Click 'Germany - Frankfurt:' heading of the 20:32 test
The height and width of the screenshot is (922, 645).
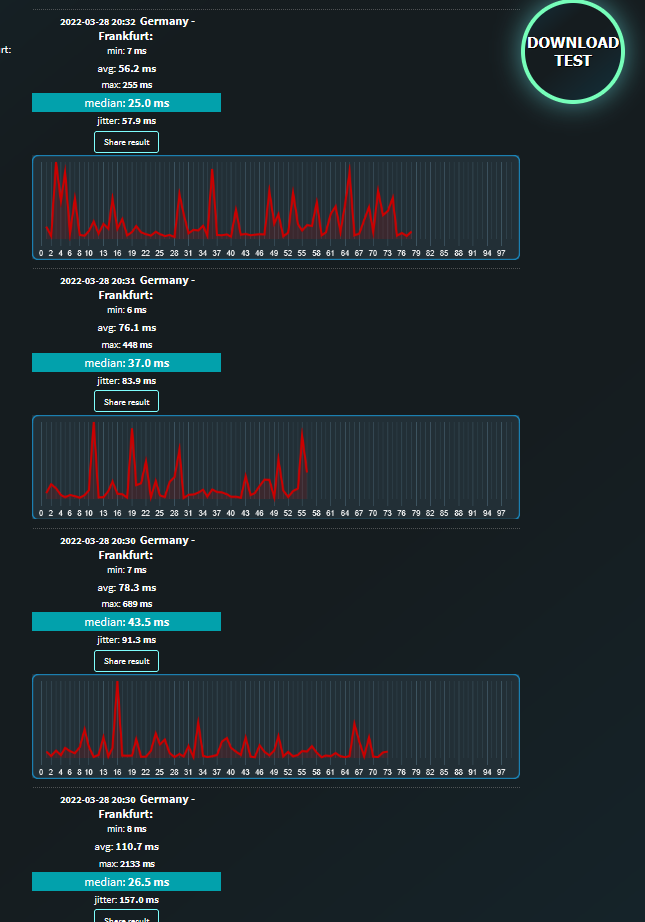click(x=147, y=29)
